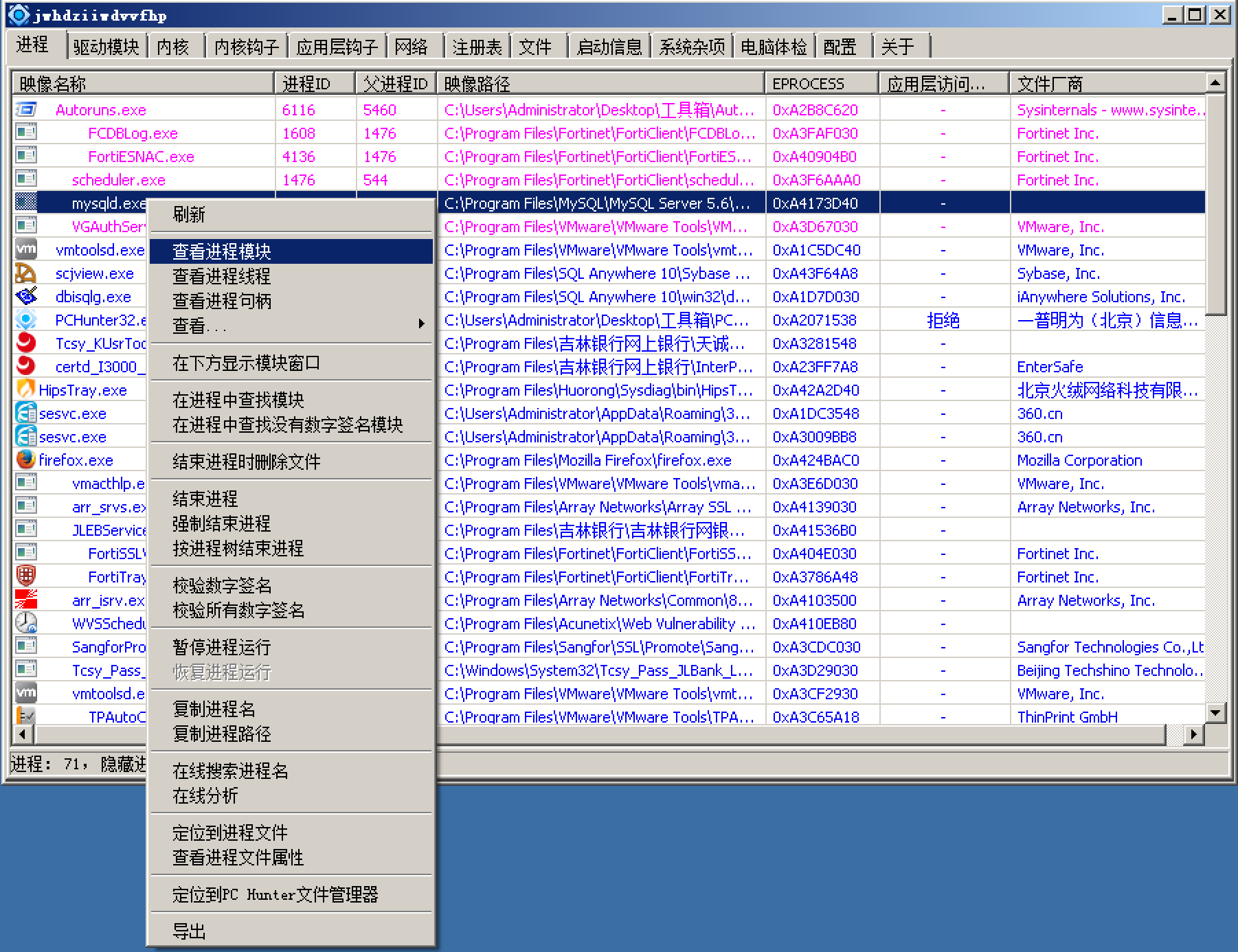Choose 按进程树结束进程 option
Viewport: 1238px width, 952px height.
291,548
